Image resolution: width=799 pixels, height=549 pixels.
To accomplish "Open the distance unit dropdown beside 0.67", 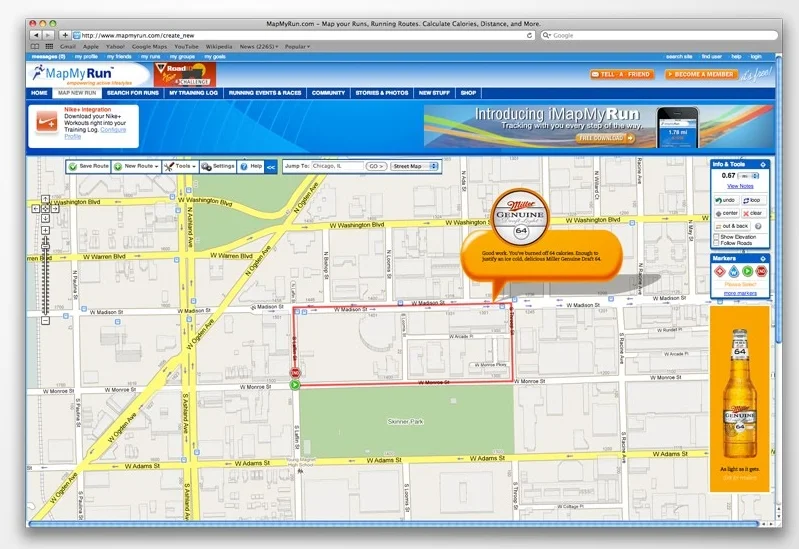I will (749, 176).
